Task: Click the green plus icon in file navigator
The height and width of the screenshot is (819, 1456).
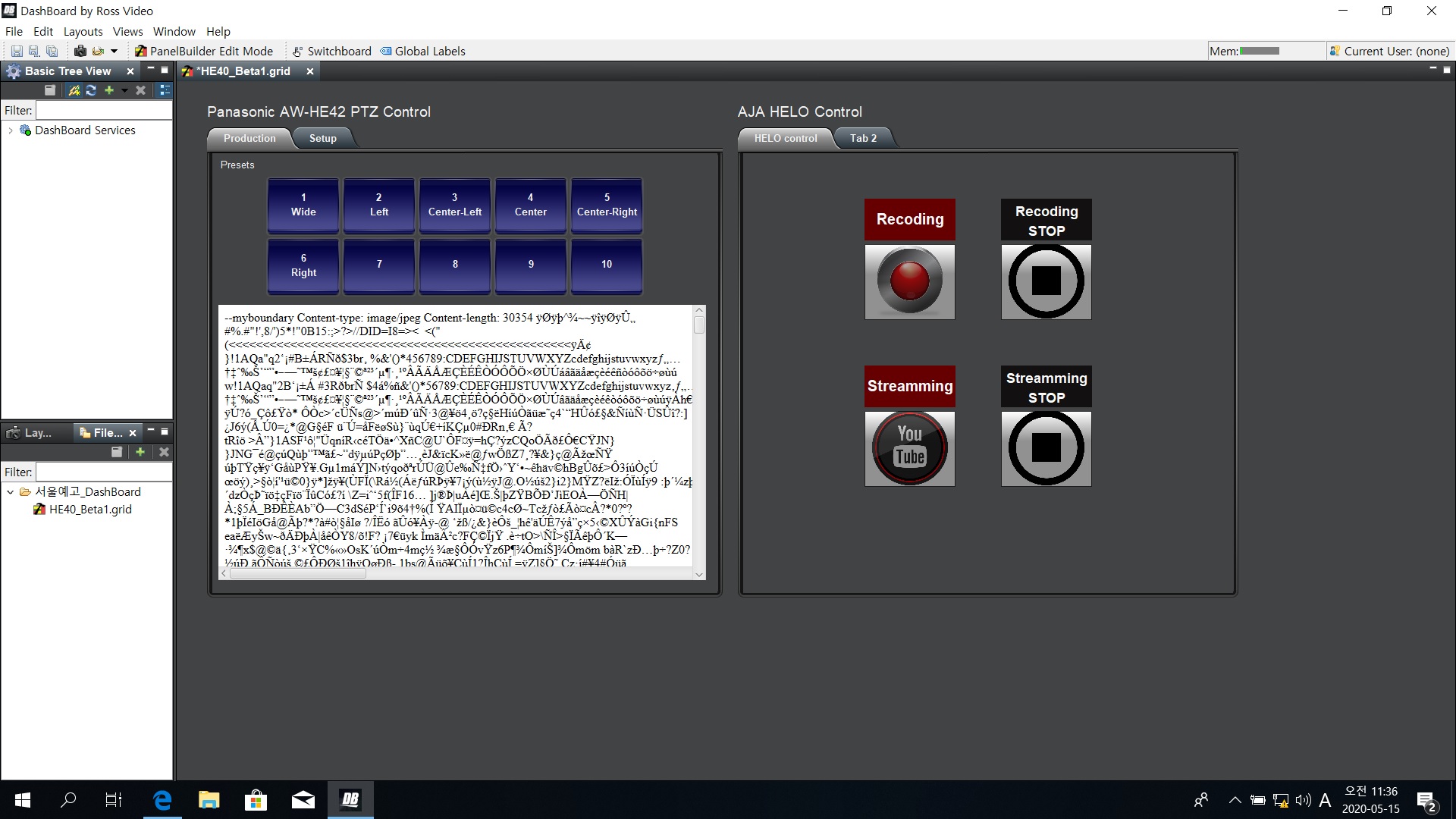Action: point(140,452)
